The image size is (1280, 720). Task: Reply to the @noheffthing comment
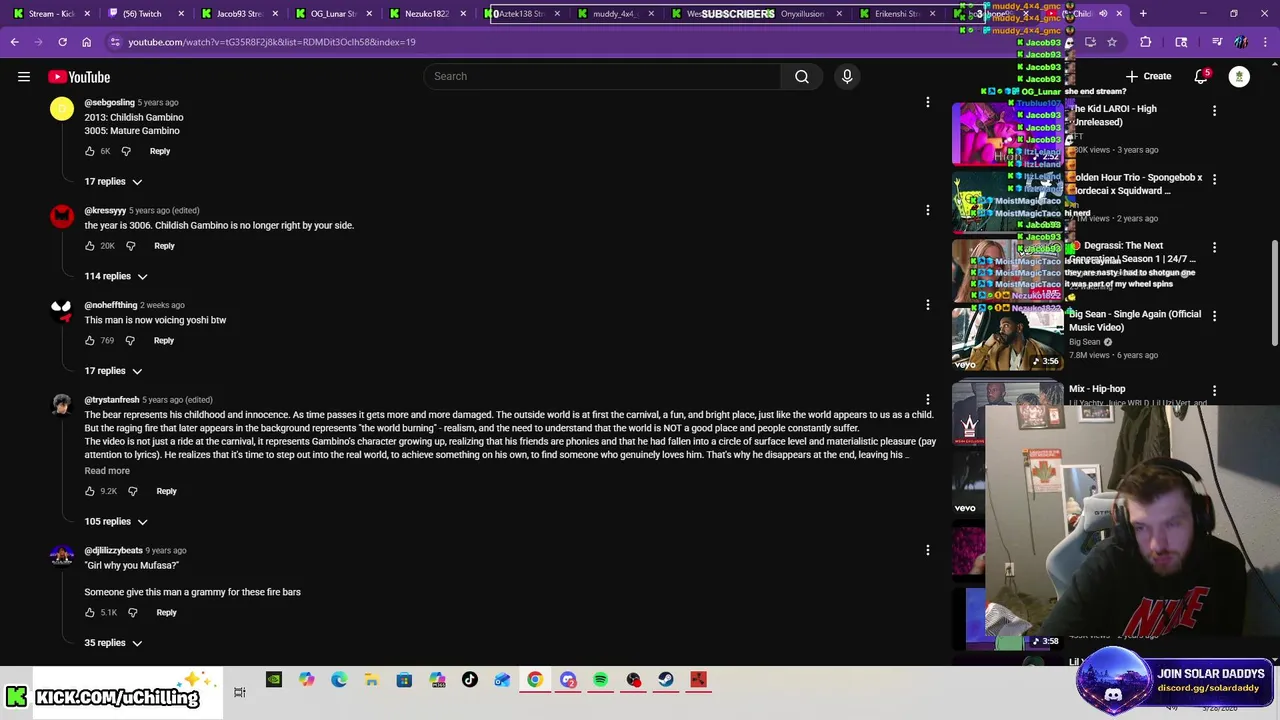tap(164, 341)
